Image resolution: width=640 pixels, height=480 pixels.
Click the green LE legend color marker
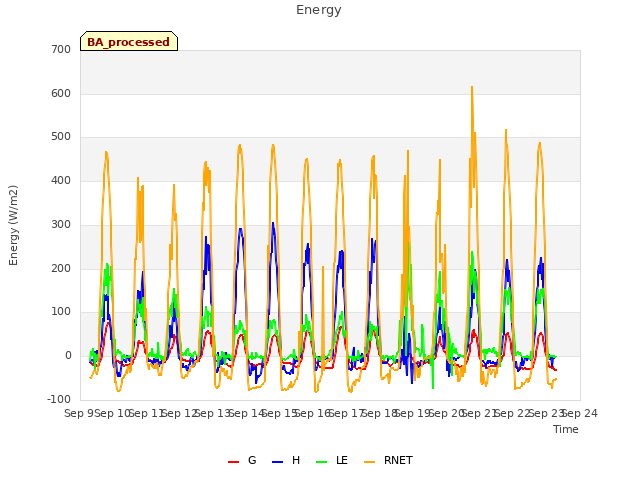click(x=322, y=462)
